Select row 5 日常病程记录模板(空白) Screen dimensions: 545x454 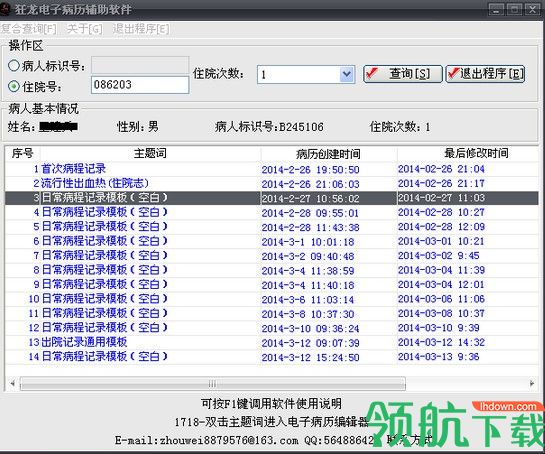tap(272, 227)
